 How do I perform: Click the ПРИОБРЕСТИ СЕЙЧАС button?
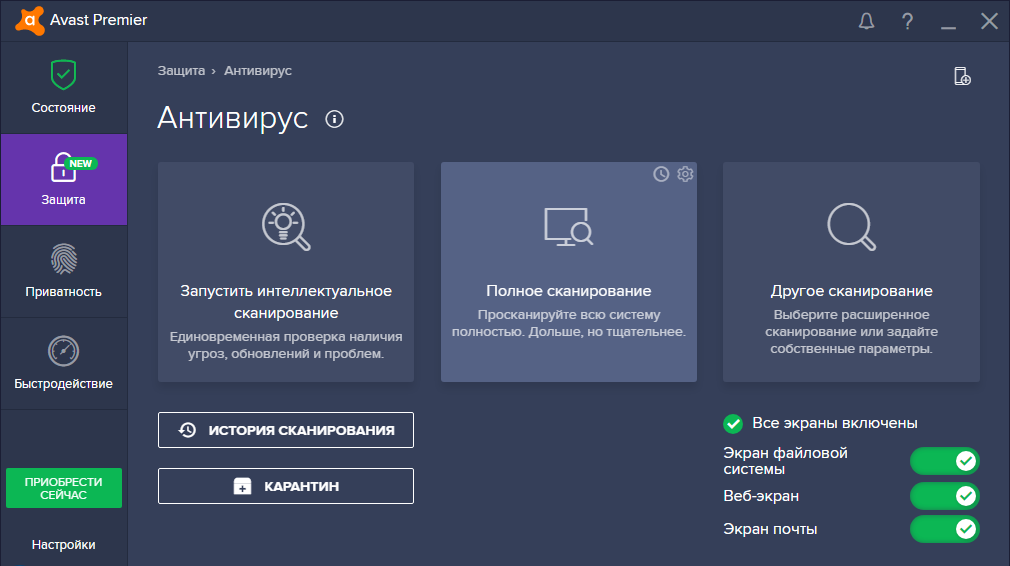(64, 488)
